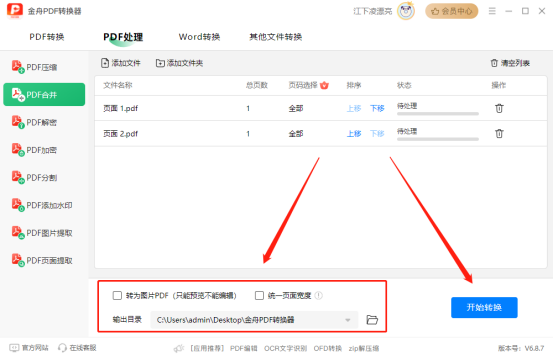The width and height of the screenshot is (553, 360).
Task: Enable 转为图片PDF checkbox
Action: coord(117,295)
